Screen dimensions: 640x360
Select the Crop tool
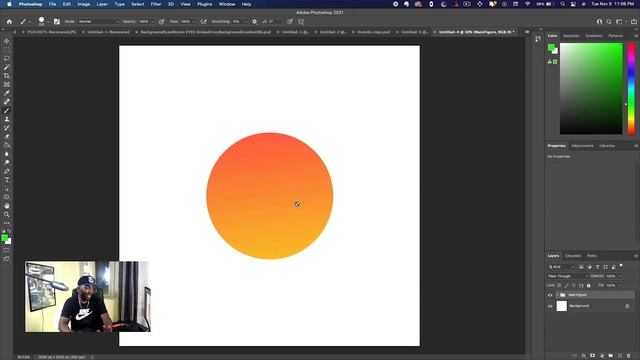click(7, 76)
